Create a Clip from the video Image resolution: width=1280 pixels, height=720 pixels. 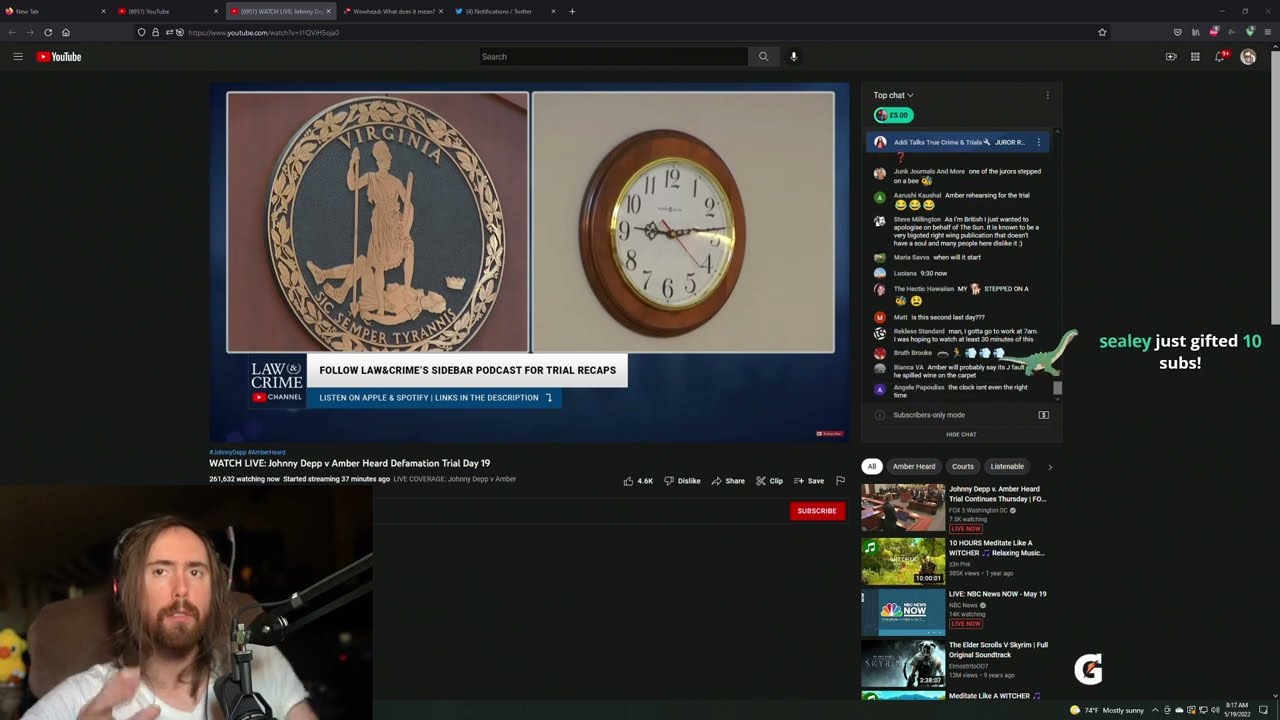tap(769, 481)
